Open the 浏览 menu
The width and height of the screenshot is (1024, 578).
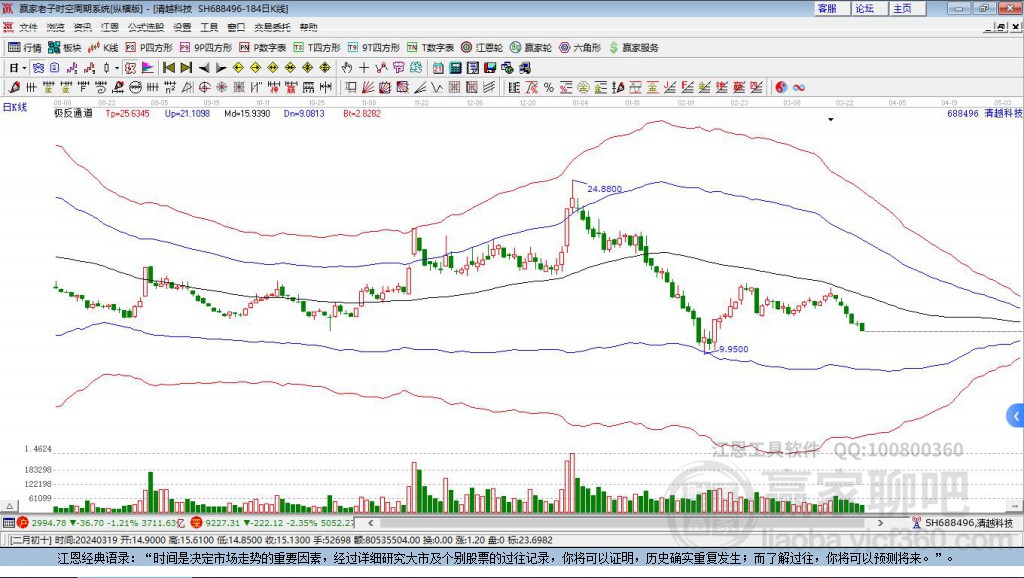point(56,27)
